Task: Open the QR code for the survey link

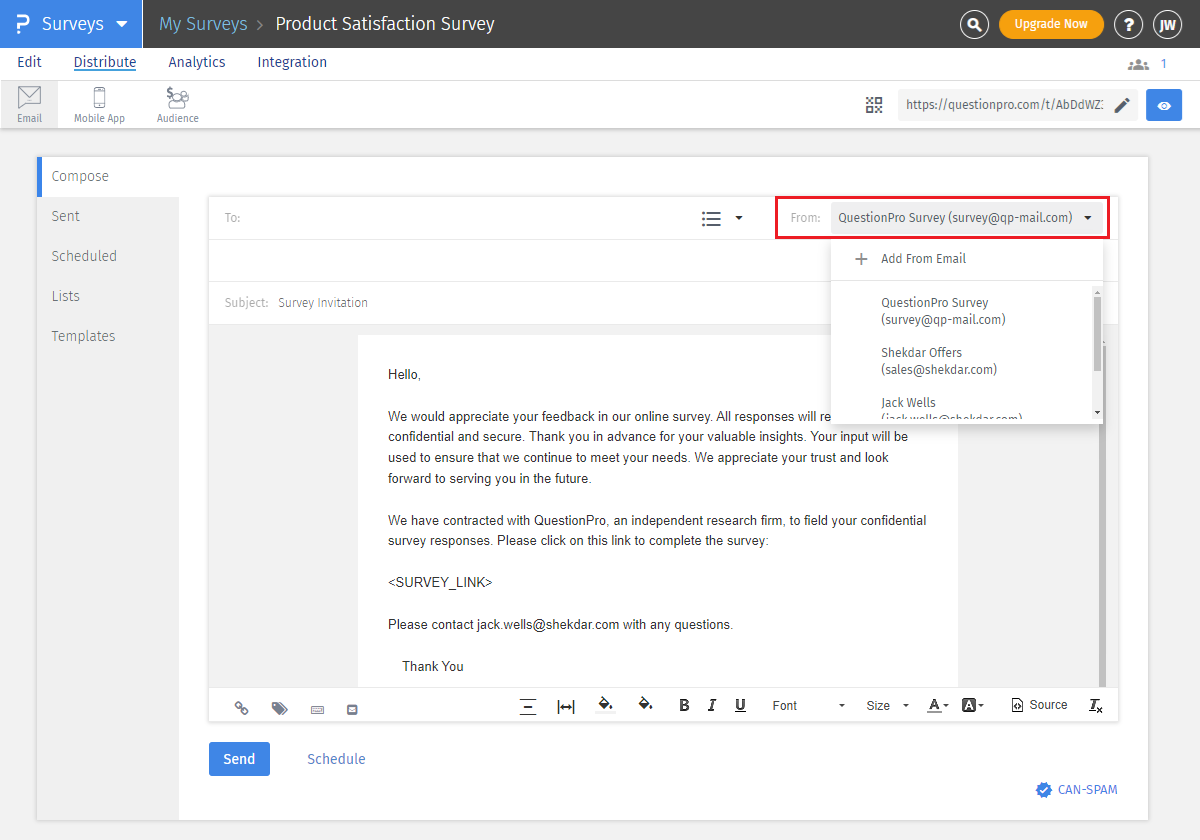Action: pyautogui.click(x=874, y=104)
